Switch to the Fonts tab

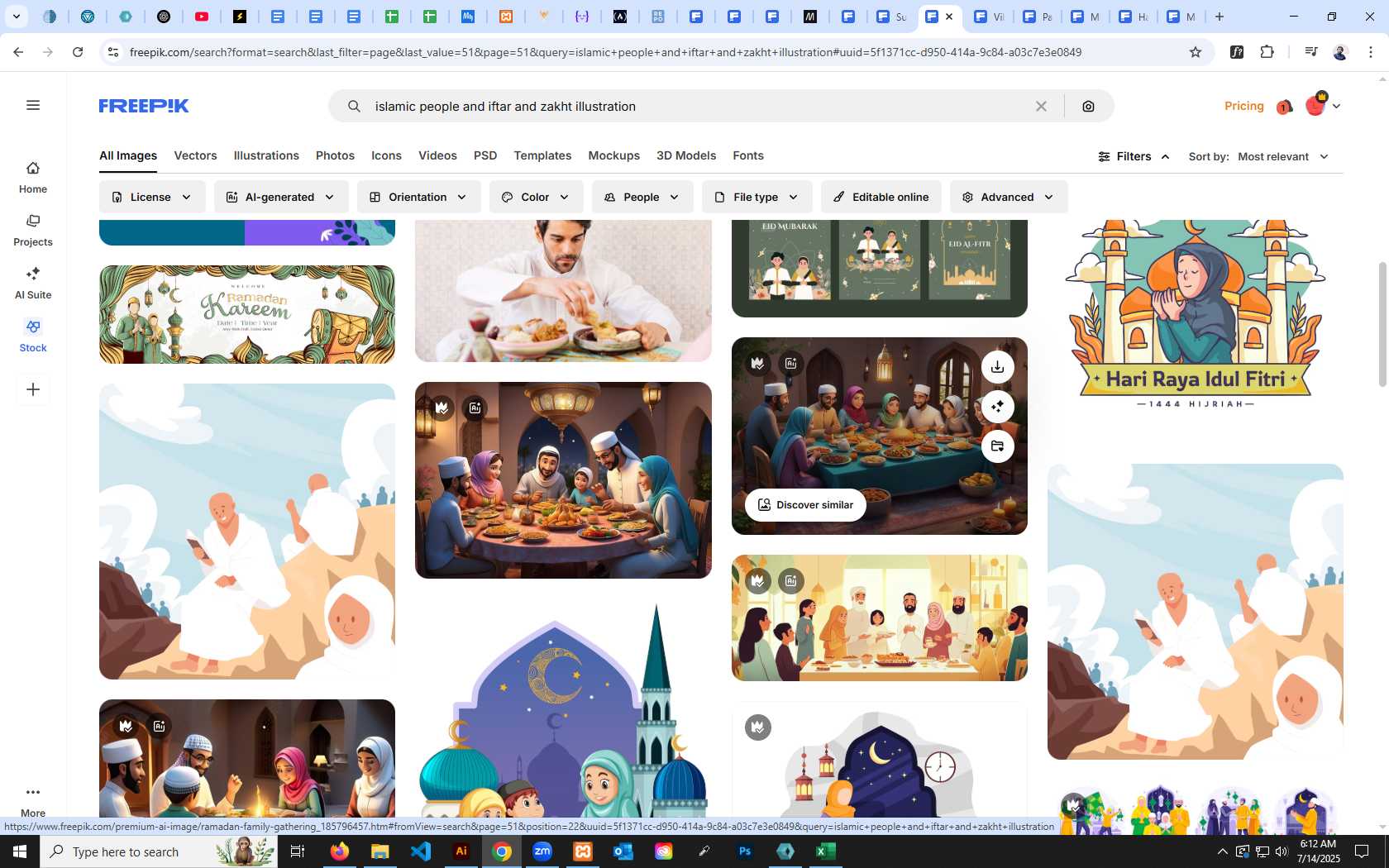748,155
